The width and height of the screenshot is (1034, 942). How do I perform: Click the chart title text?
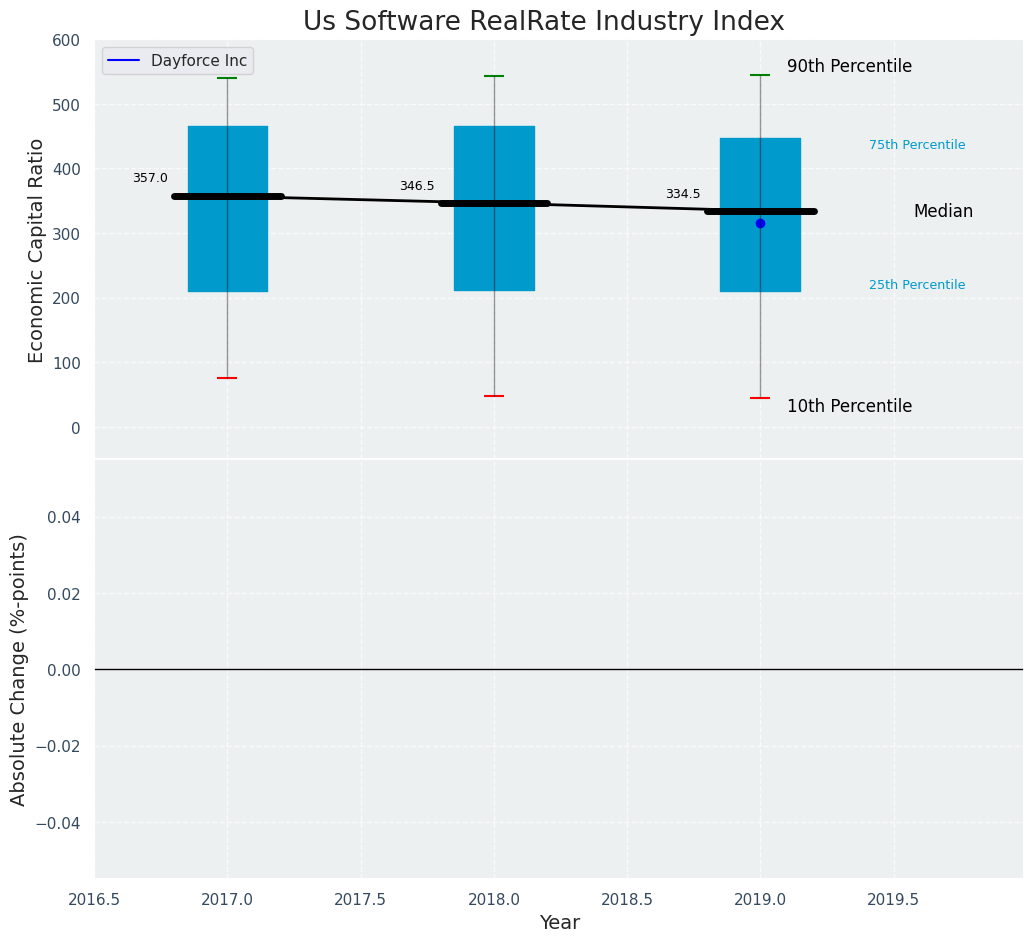[543, 21]
